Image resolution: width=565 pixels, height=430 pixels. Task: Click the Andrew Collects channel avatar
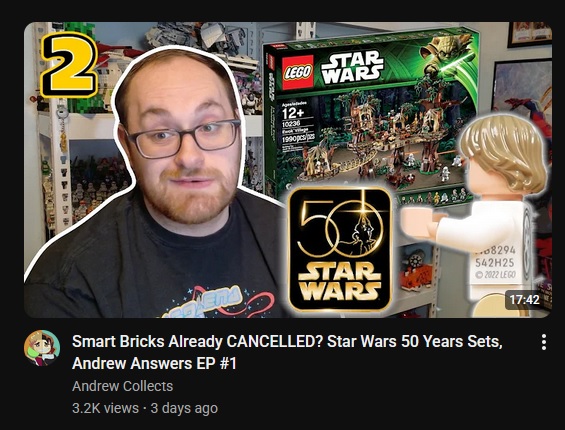[x=42, y=348]
